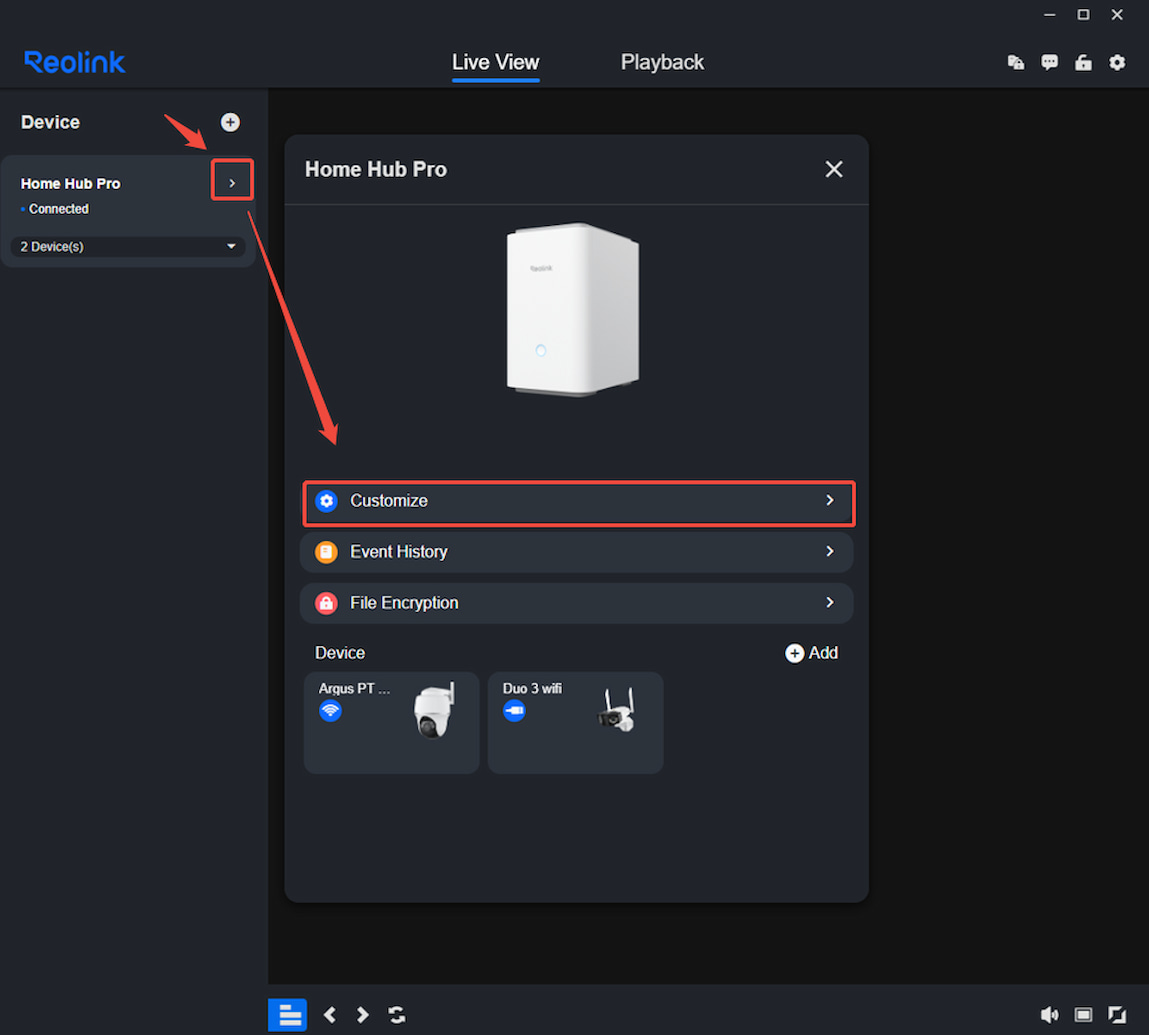Screen dimensions: 1149x1035
Task: Open Event History row
Action: tap(577, 552)
